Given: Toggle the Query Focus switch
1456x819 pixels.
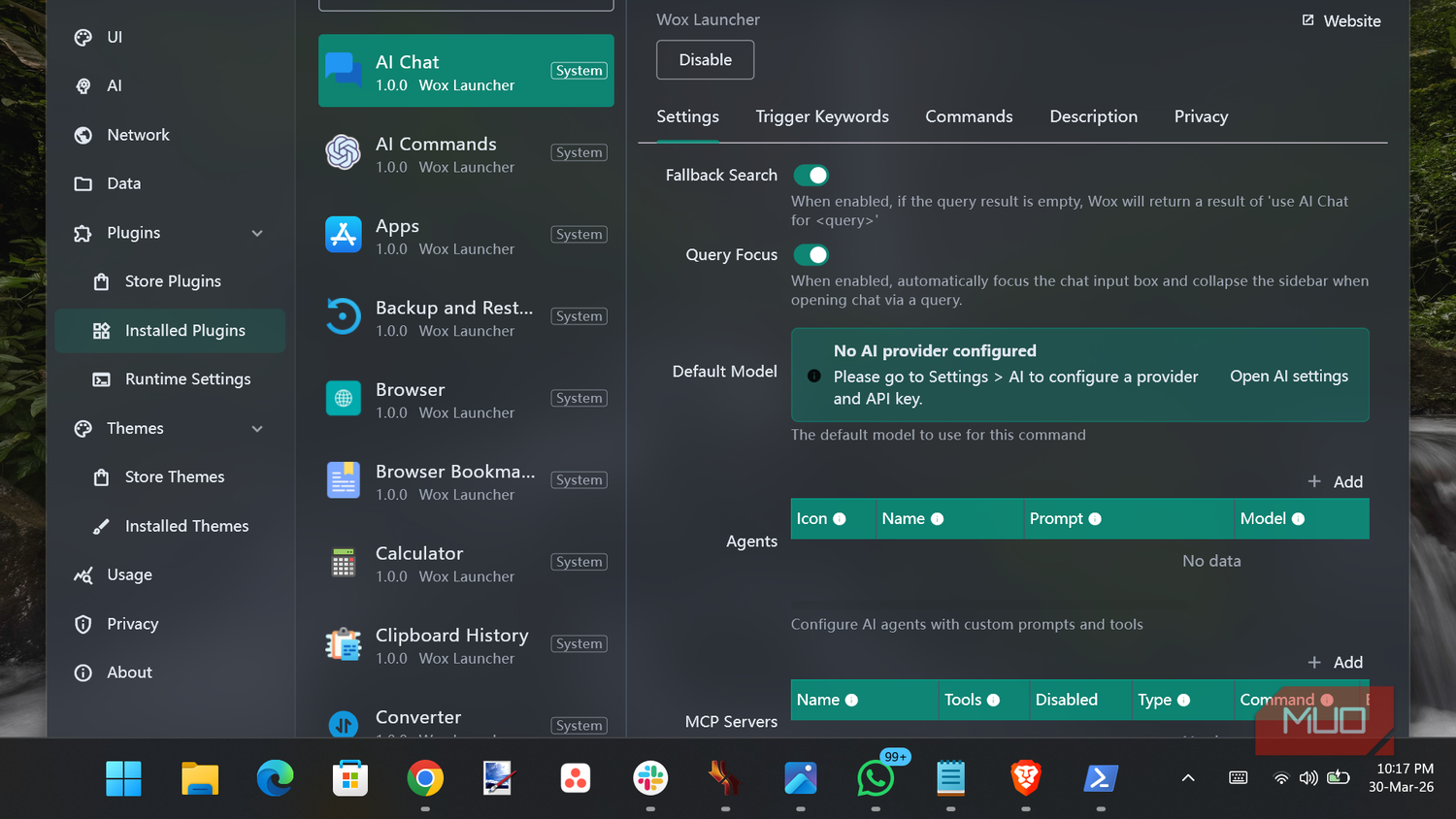Looking at the screenshot, I should point(811,254).
